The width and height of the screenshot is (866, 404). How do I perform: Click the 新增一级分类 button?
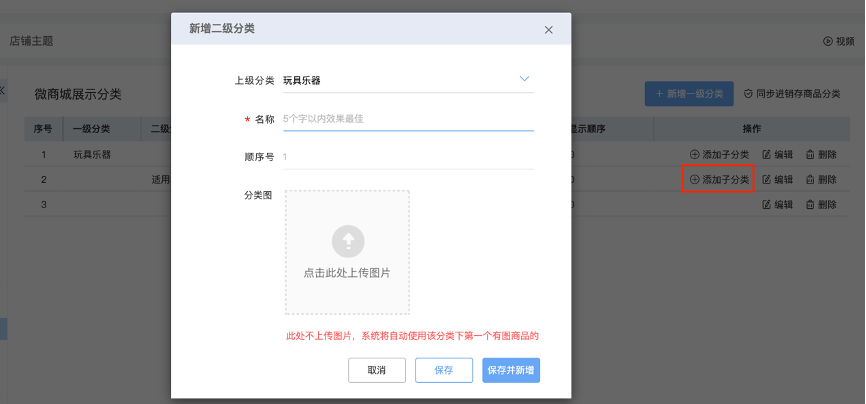[689, 93]
